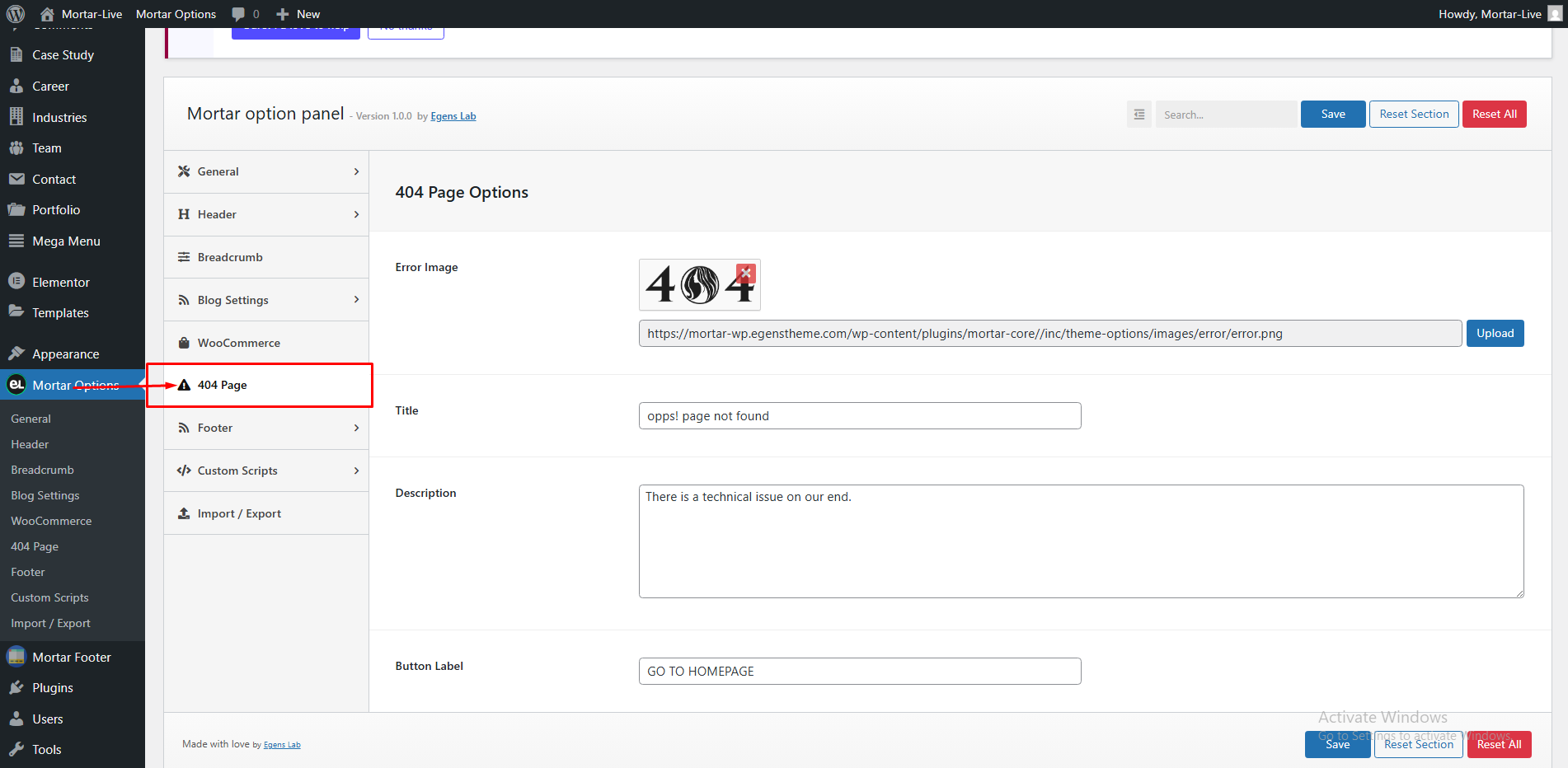
Task: Click the top Reset All button
Action: (1495, 115)
